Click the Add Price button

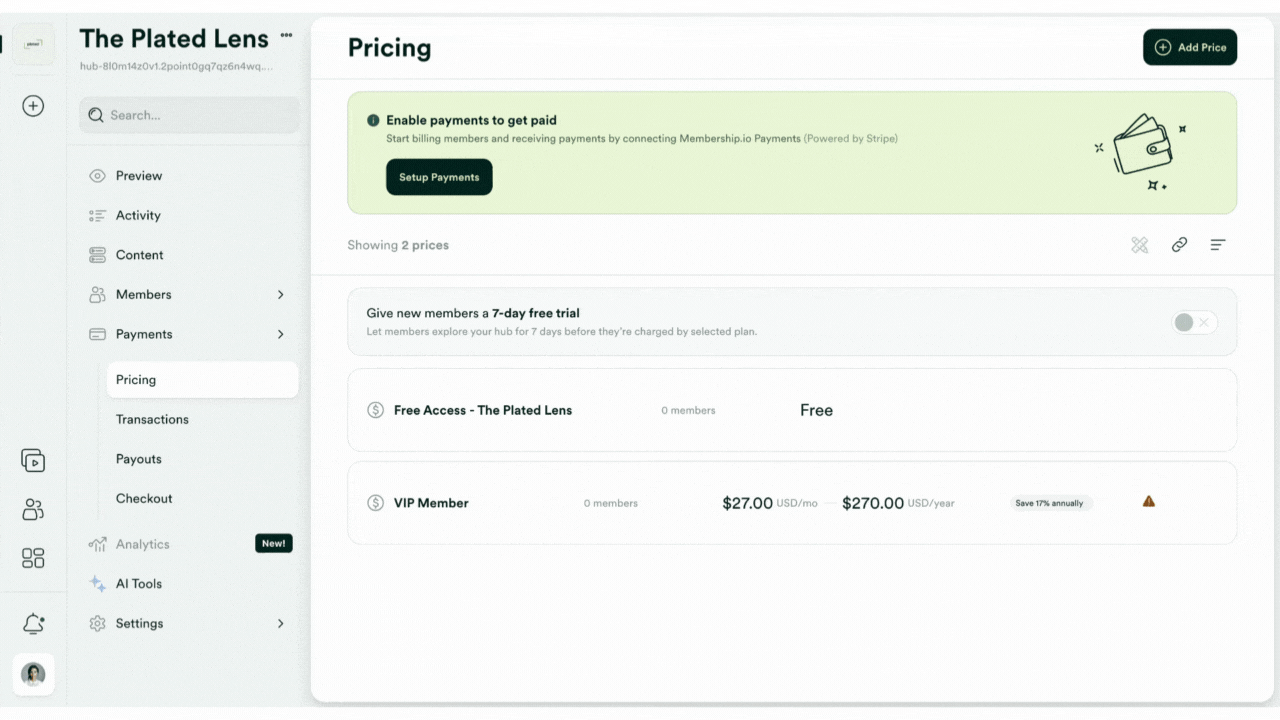(1190, 47)
